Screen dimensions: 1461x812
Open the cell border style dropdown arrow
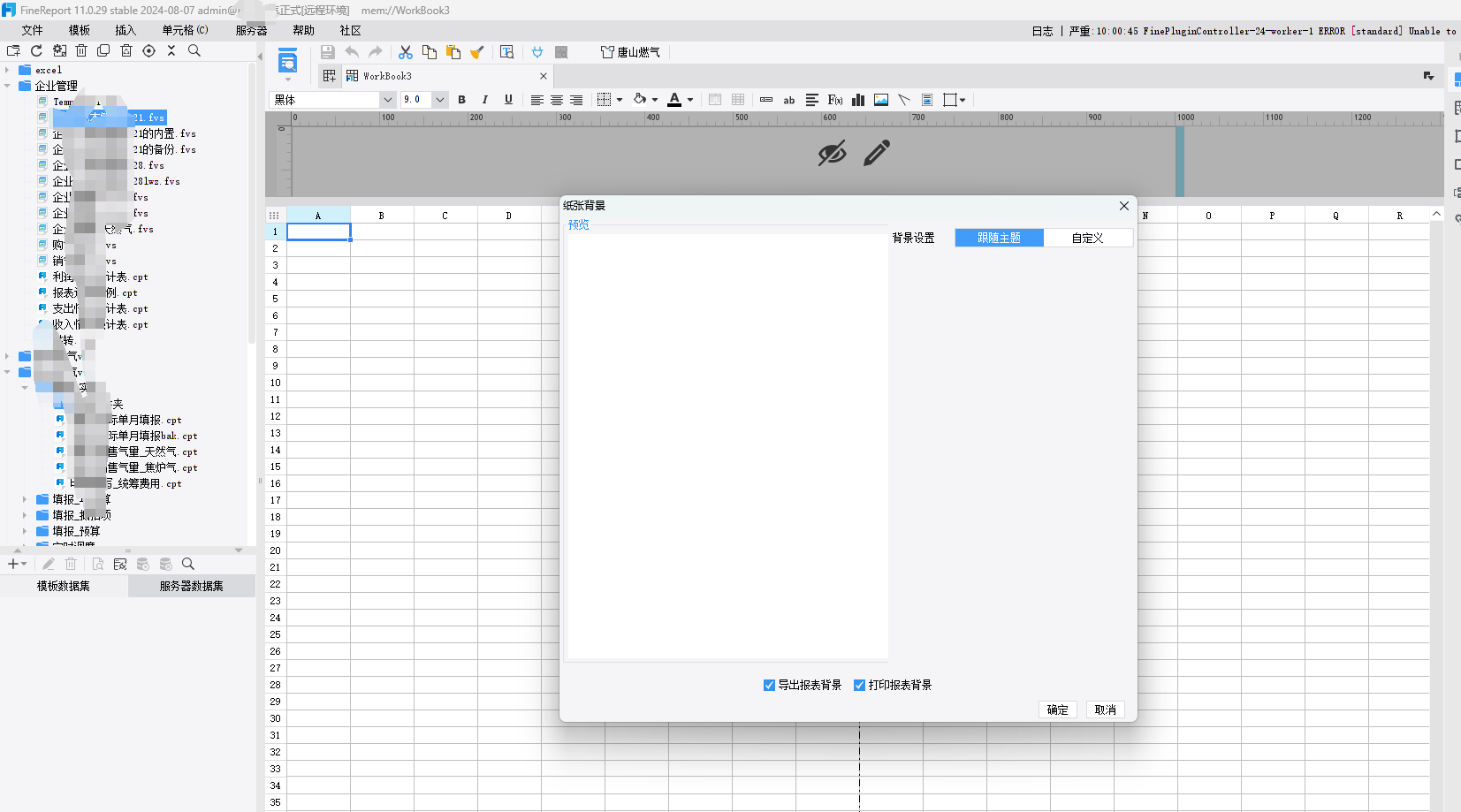point(620,100)
